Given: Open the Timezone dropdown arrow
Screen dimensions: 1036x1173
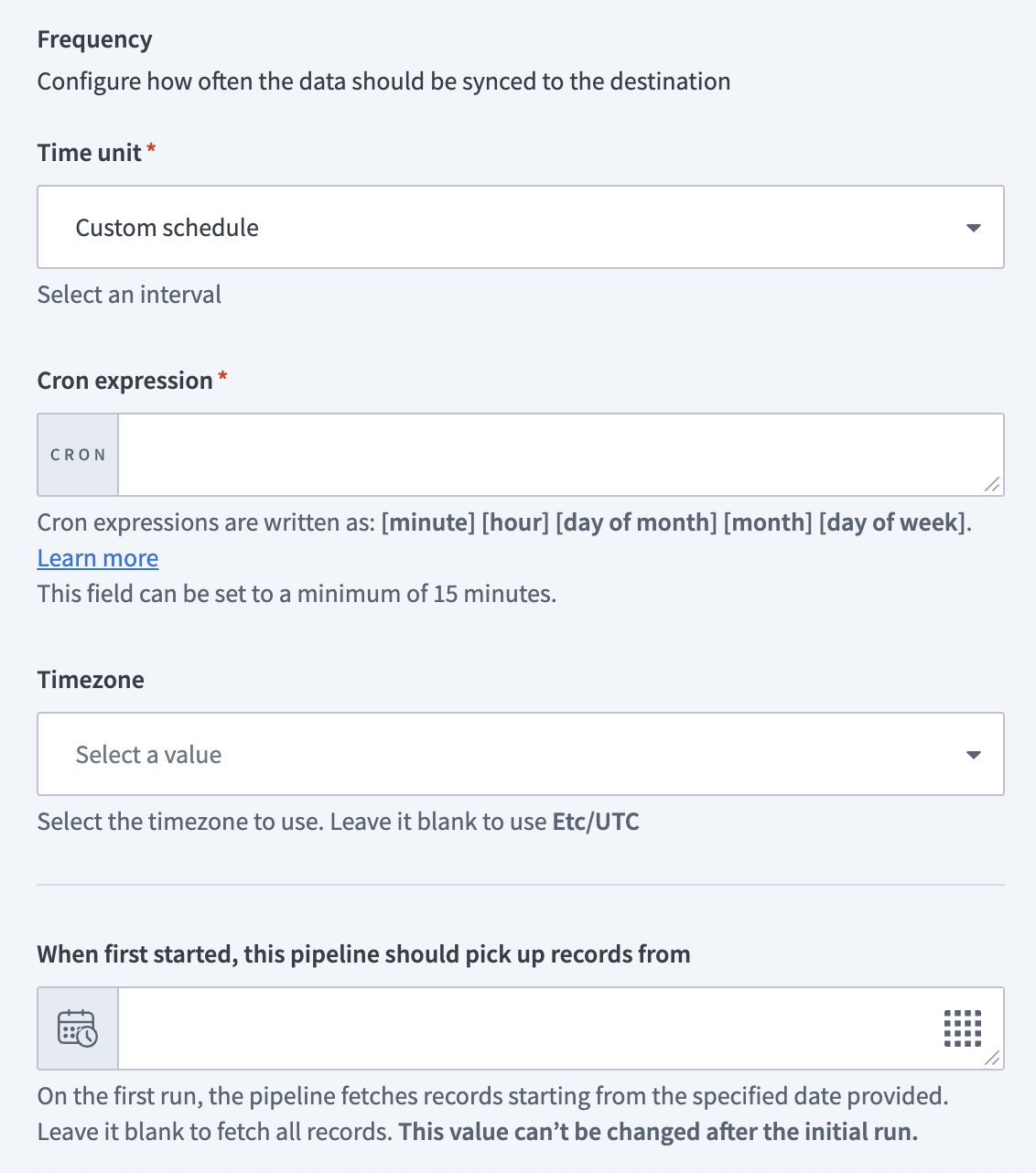Looking at the screenshot, I should [973, 755].
